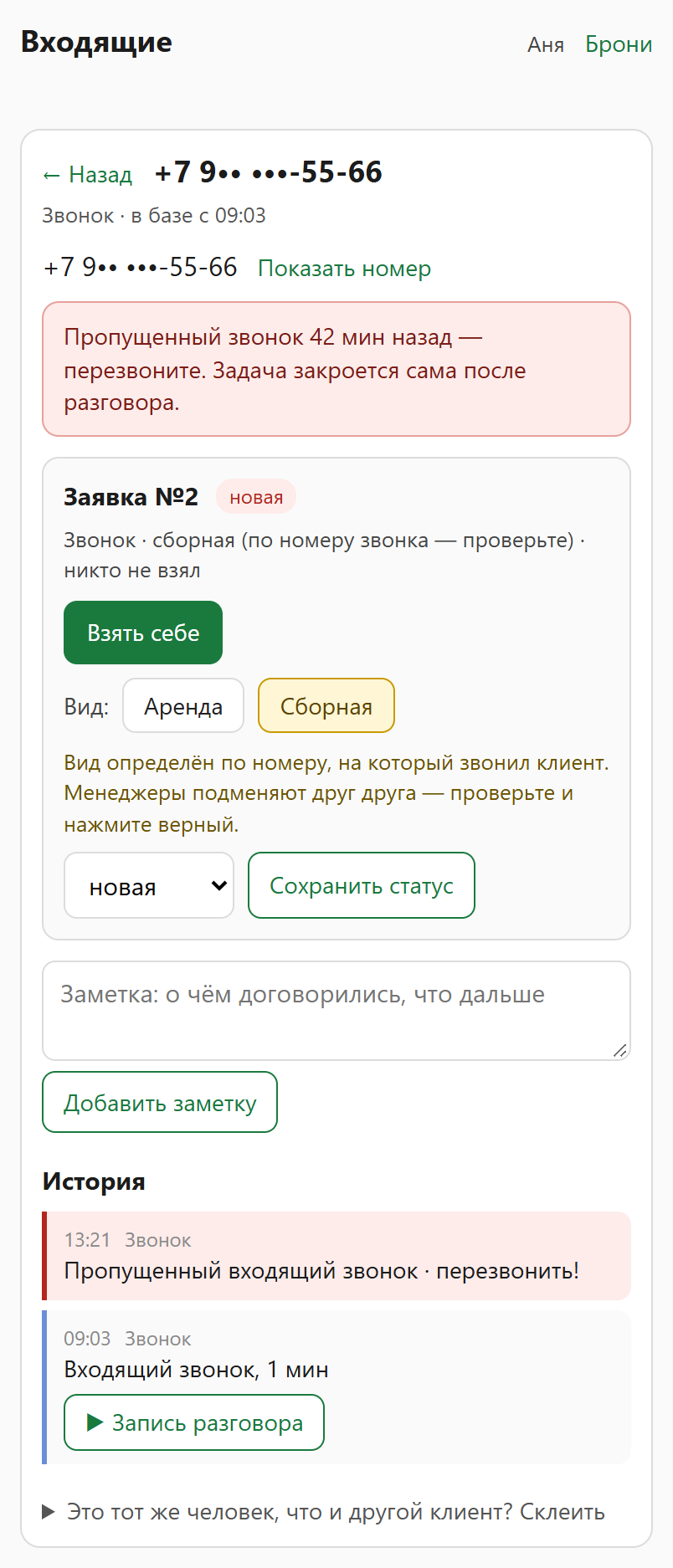Viewport: 673px width, 1568px height.
Task: Click the 'История' section heading
Action: coord(94,1181)
